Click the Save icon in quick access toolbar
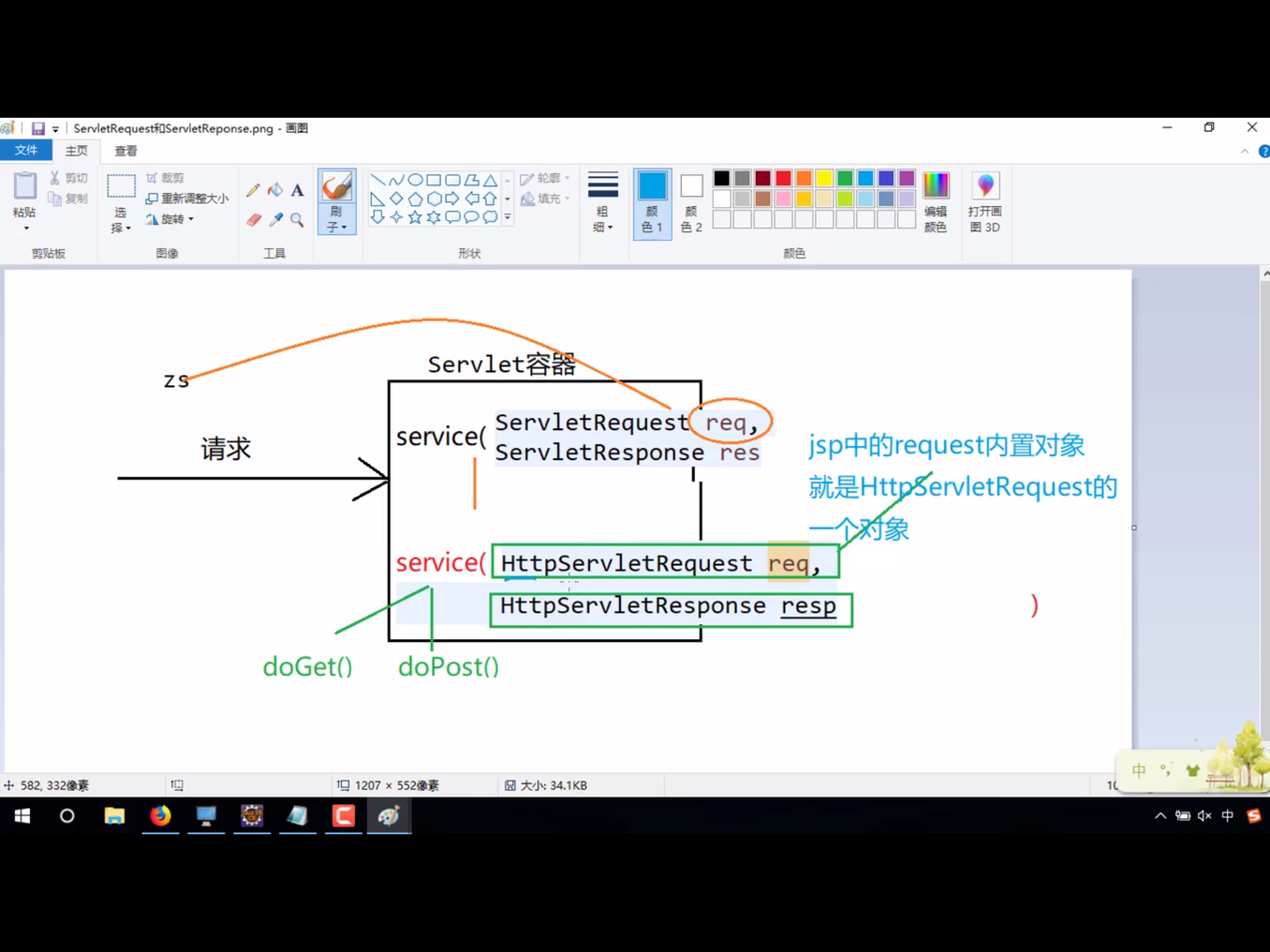This screenshot has height=952, width=1270. click(38, 128)
